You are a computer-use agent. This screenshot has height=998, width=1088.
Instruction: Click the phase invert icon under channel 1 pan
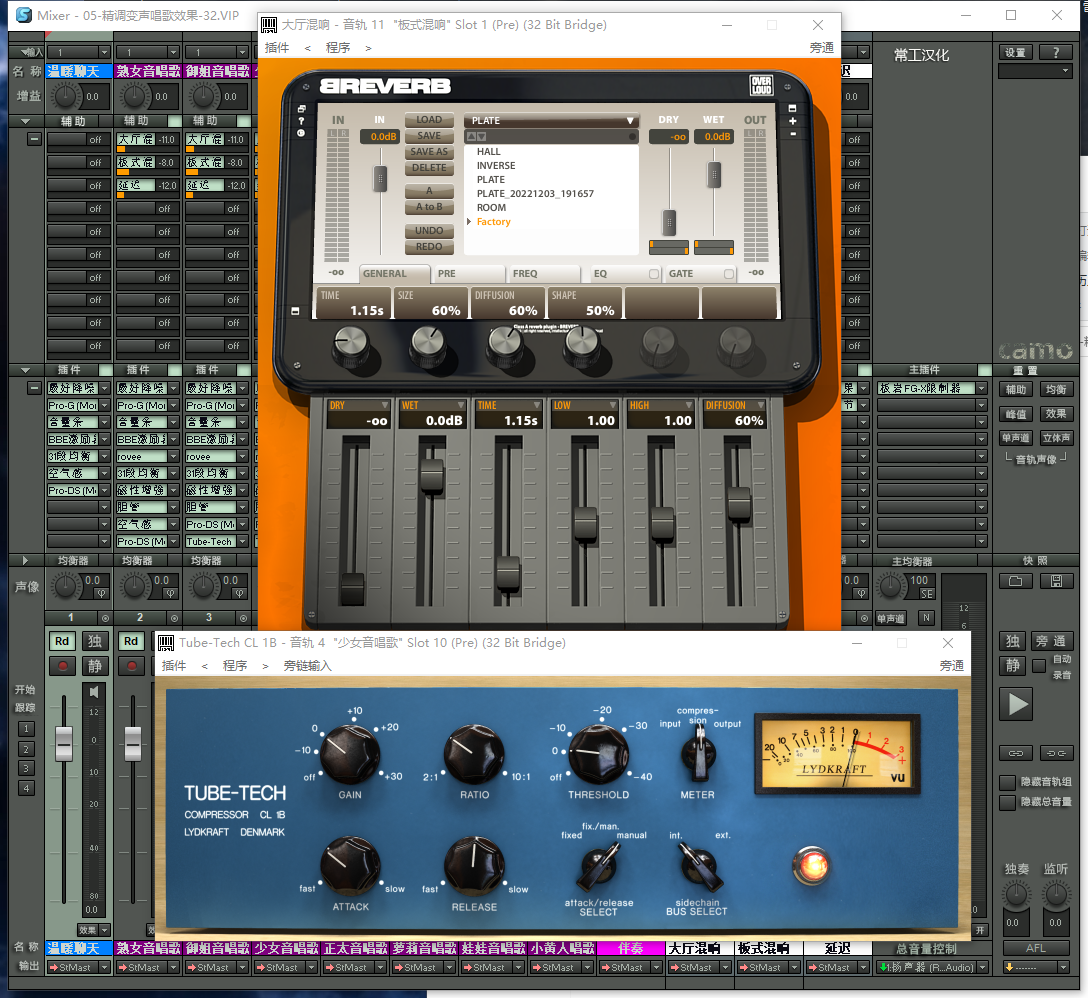[x=101, y=593]
